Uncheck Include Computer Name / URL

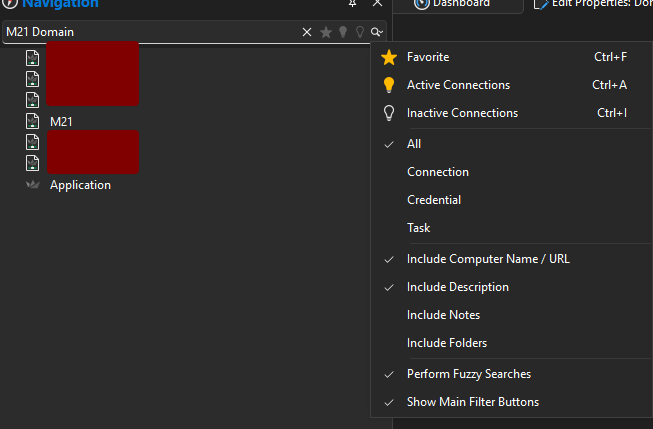[x=488, y=259]
